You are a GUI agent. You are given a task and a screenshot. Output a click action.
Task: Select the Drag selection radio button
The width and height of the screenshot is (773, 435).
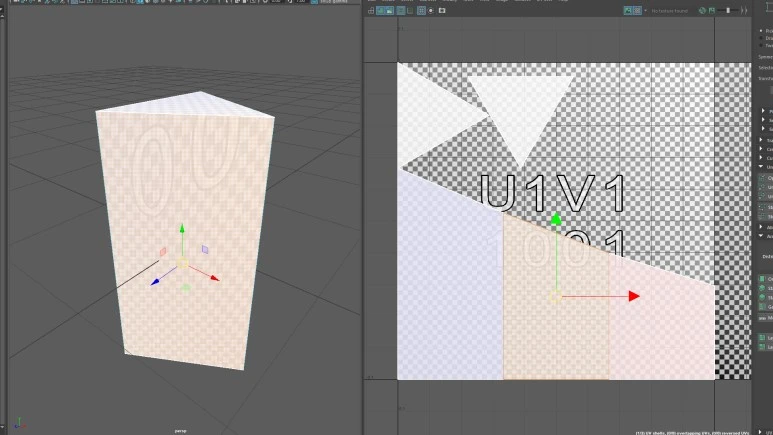point(761,38)
